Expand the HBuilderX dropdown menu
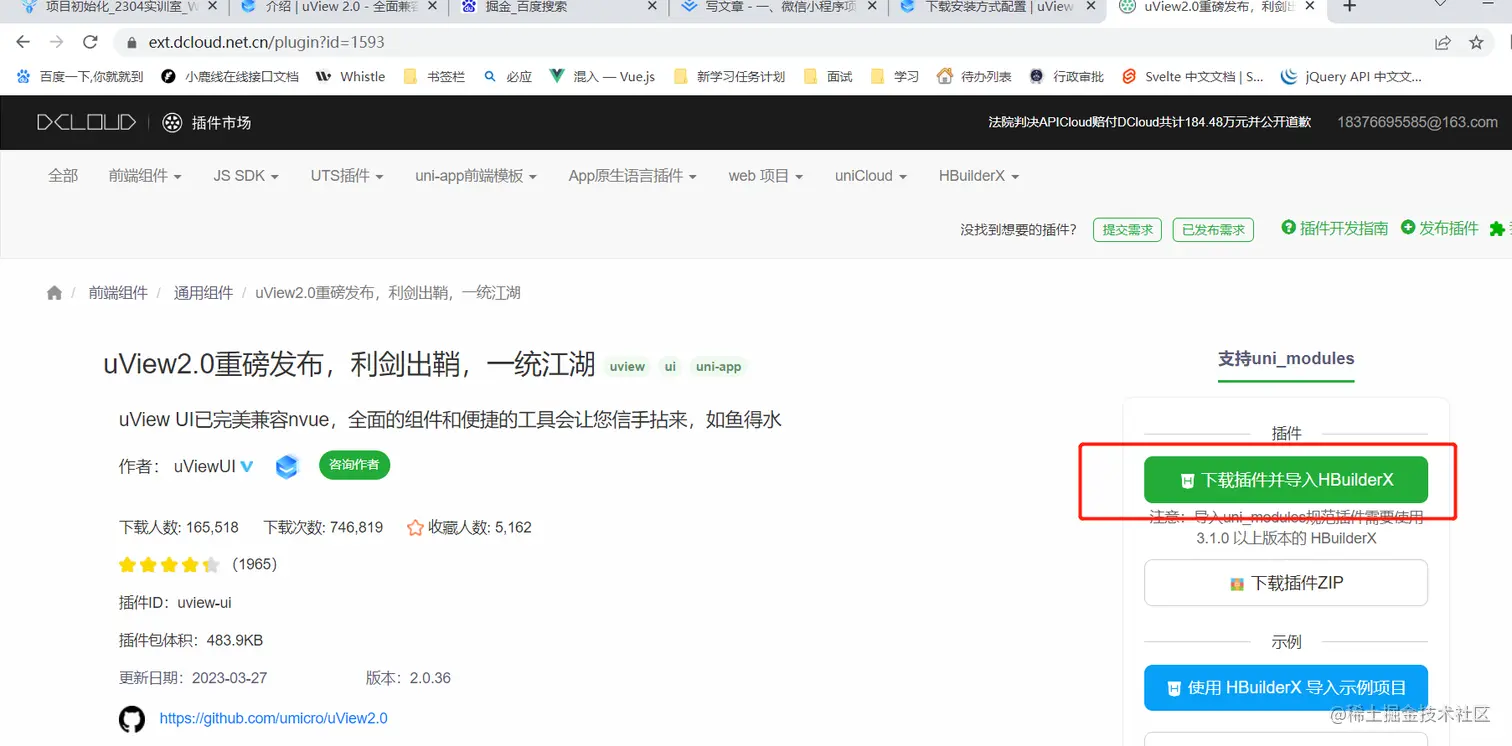The height and width of the screenshot is (746, 1512). coord(979,175)
